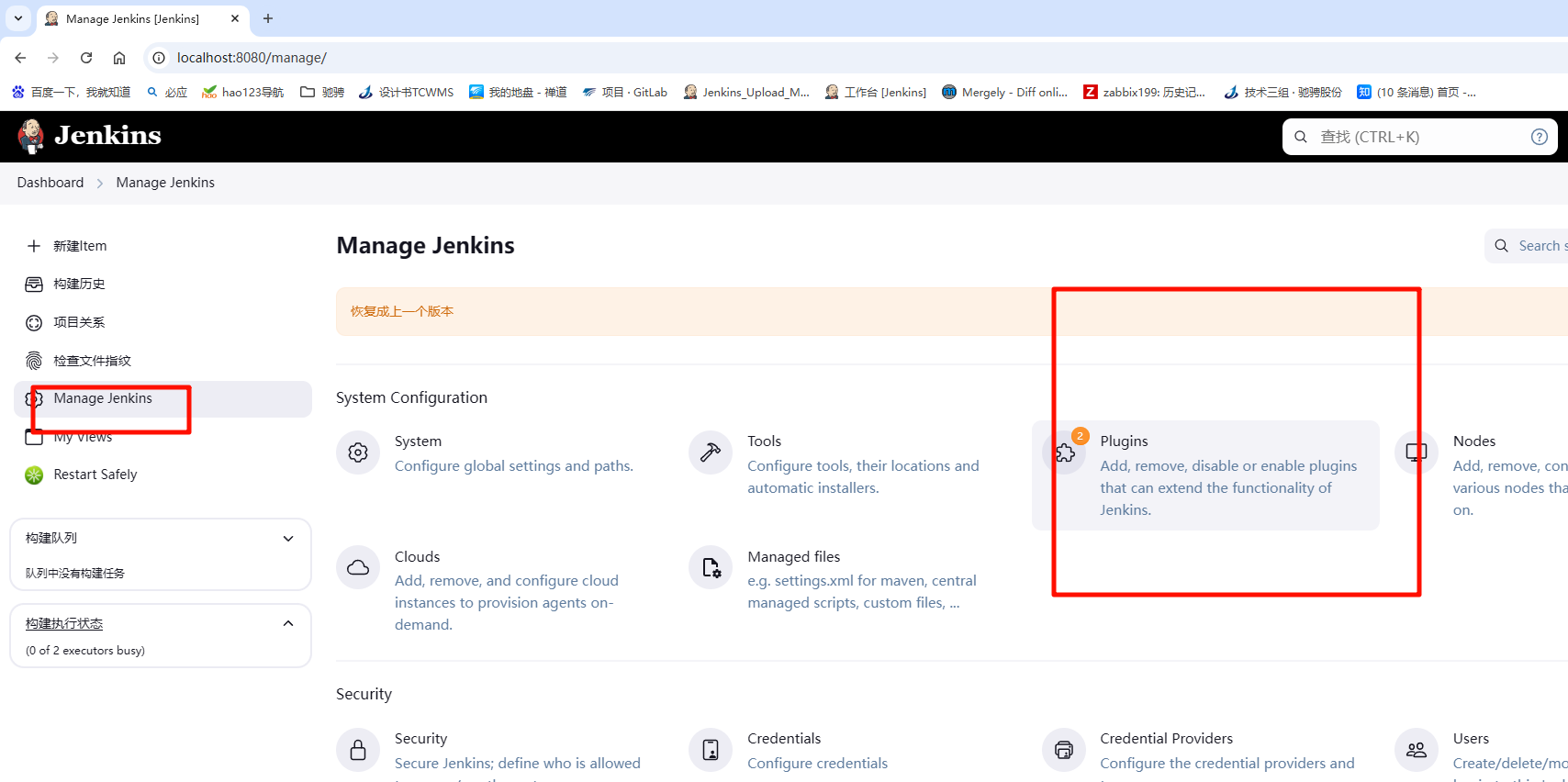Click the 项目关系 sidebar icon
The height and width of the screenshot is (782, 1568).
34,323
